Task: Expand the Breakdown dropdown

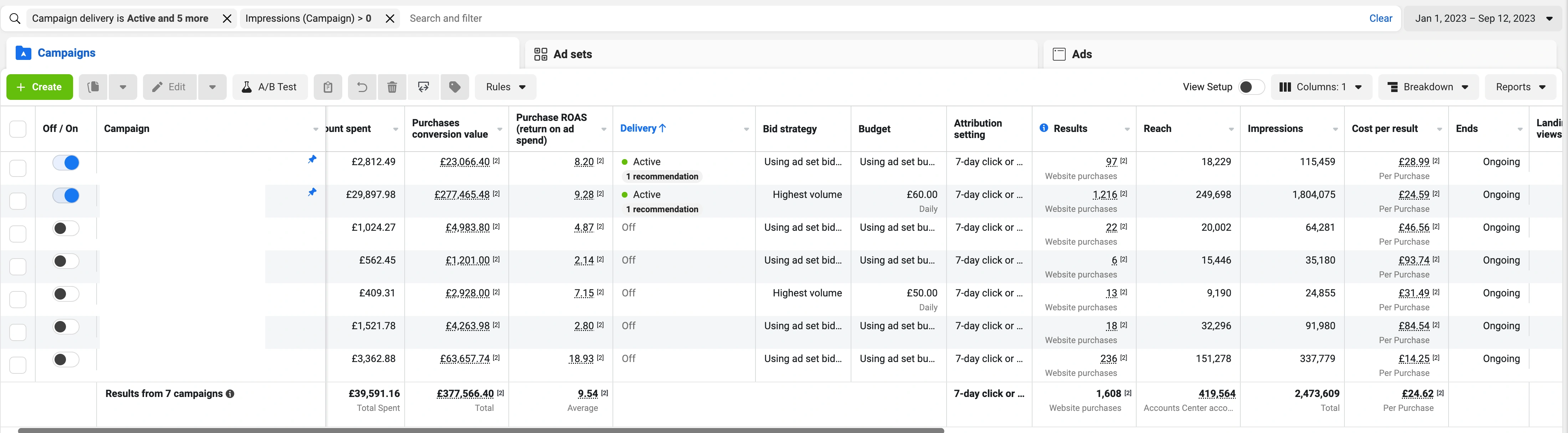Action: [x=1428, y=87]
